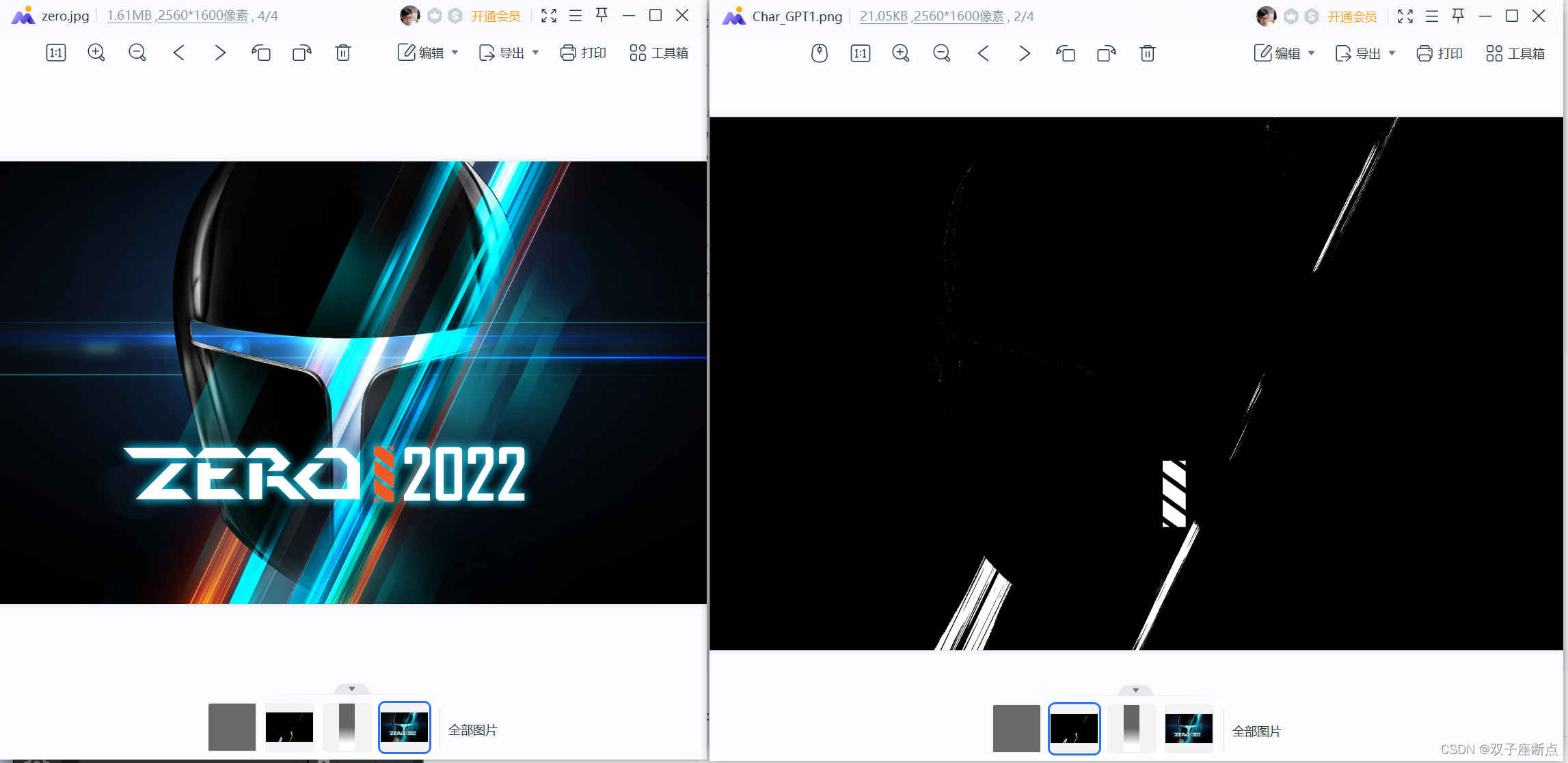
Task: Go to next image in zero.jpg window
Action: pos(219,53)
